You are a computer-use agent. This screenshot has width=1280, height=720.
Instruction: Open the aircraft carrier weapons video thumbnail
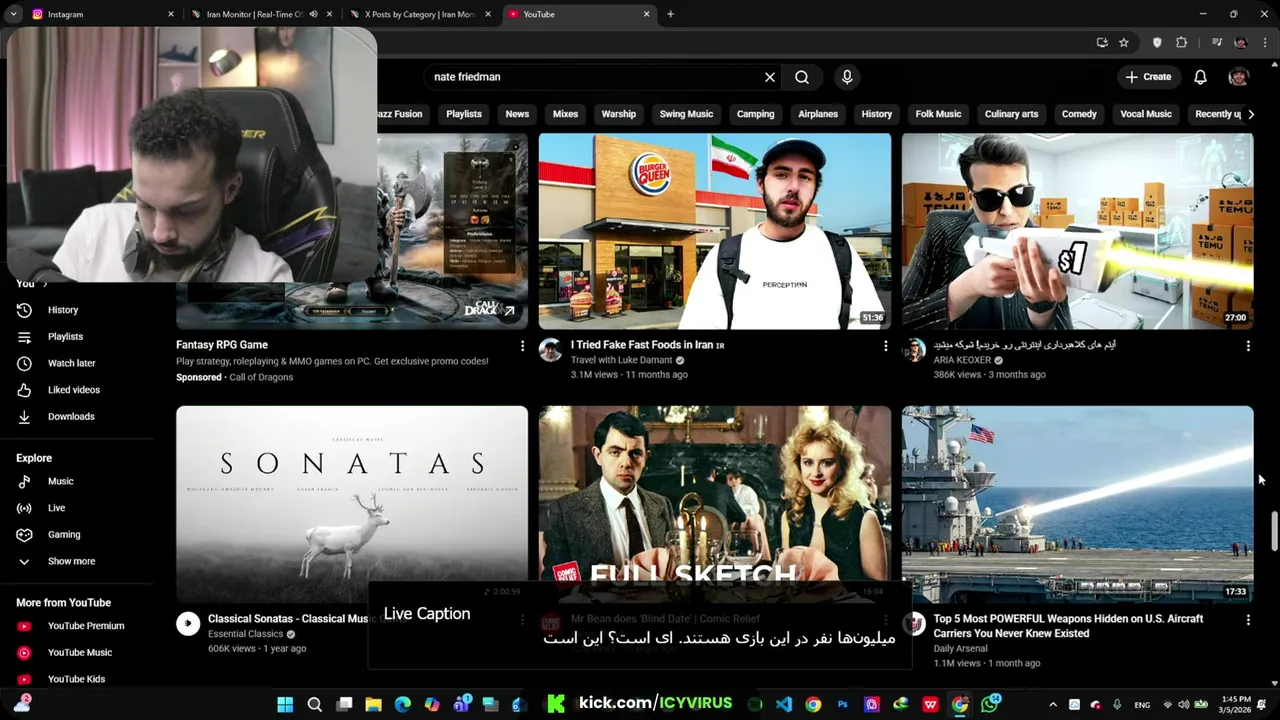pyautogui.click(x=1077, y=503)
